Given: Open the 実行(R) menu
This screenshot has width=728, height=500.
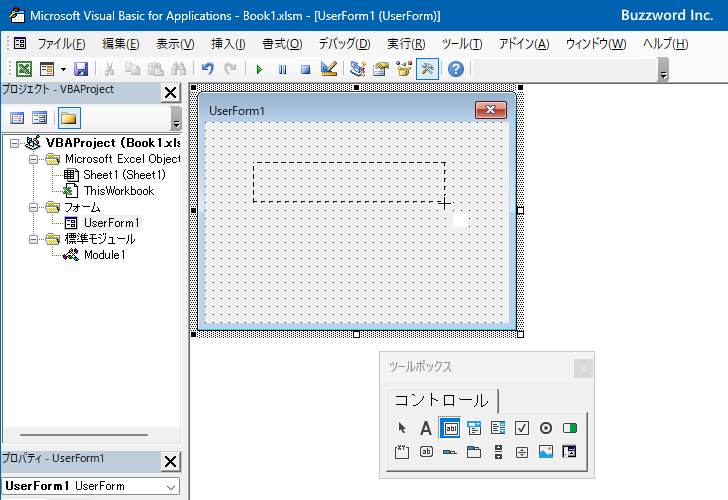Looking at the screenshot, I should pos(406,44).
